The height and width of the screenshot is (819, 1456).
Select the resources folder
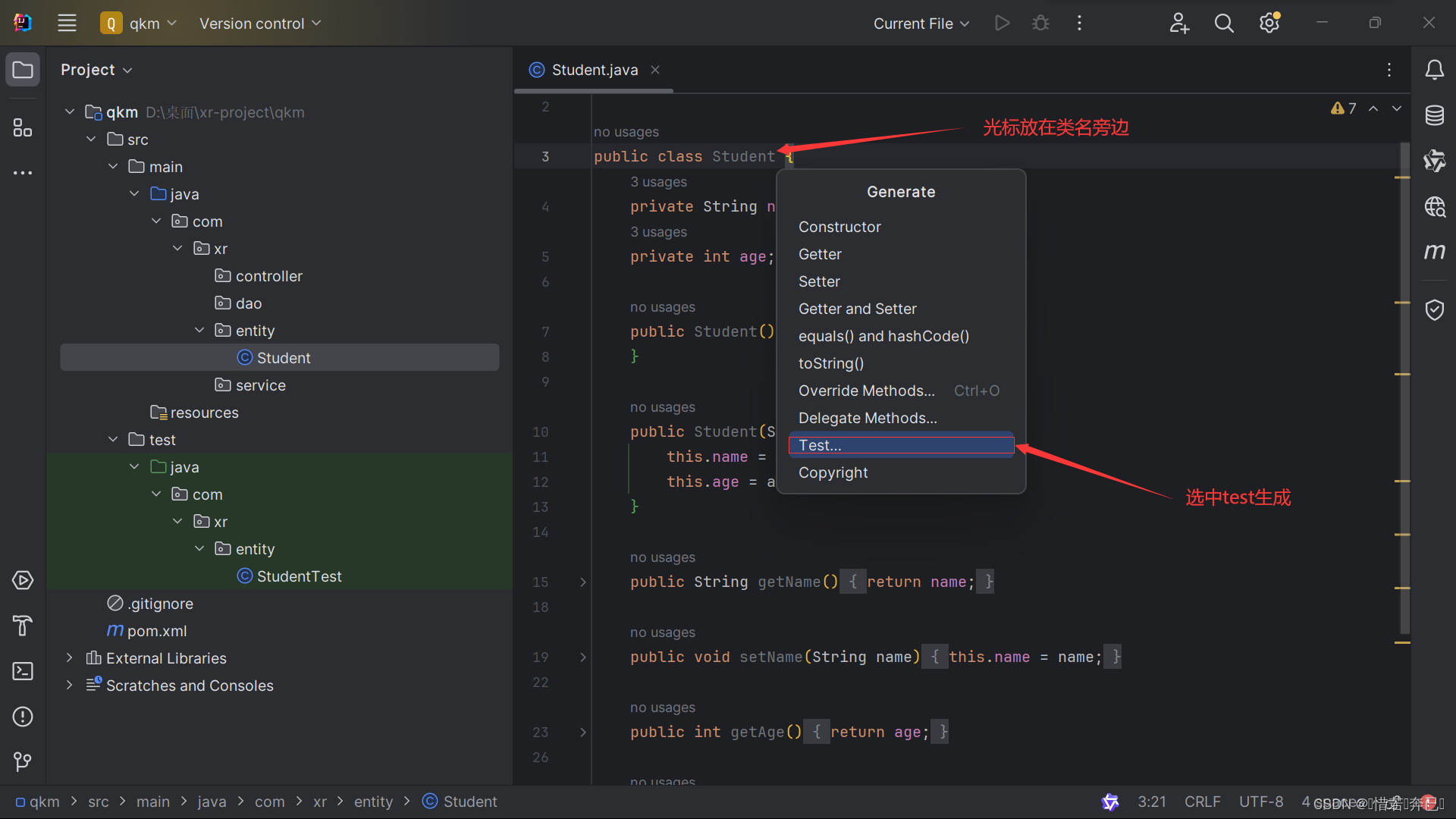[194, 413]
